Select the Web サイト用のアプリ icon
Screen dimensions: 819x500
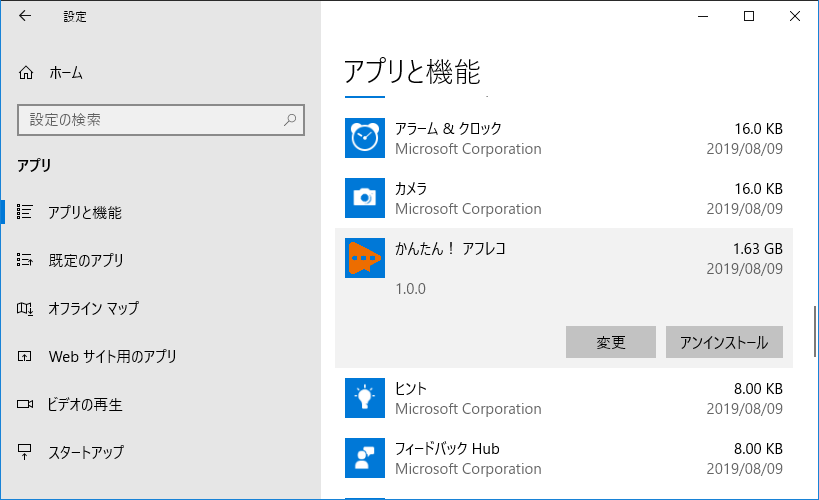click(25, 356)
